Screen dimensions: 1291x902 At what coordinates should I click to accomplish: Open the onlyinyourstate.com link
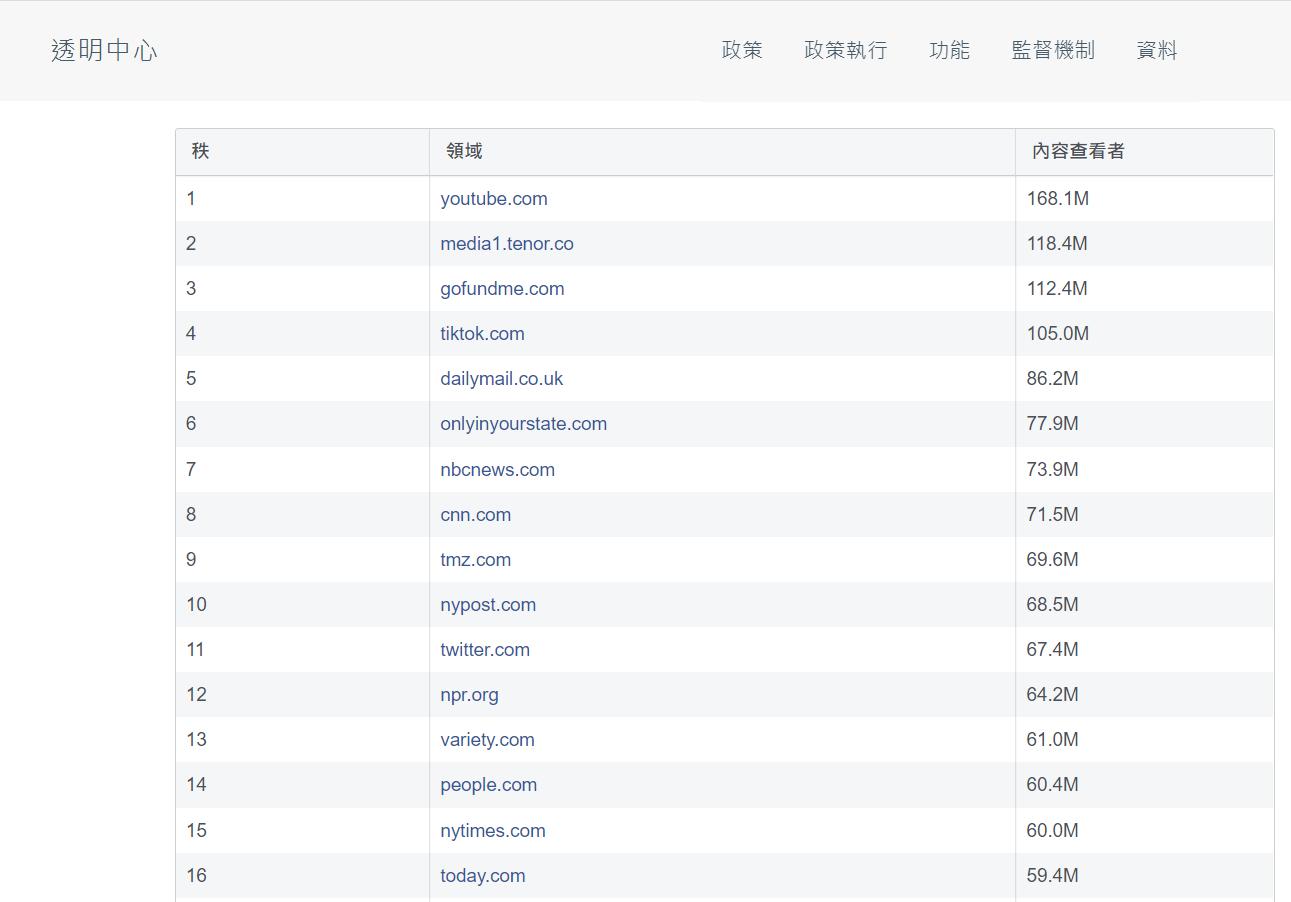pos(524,424)
